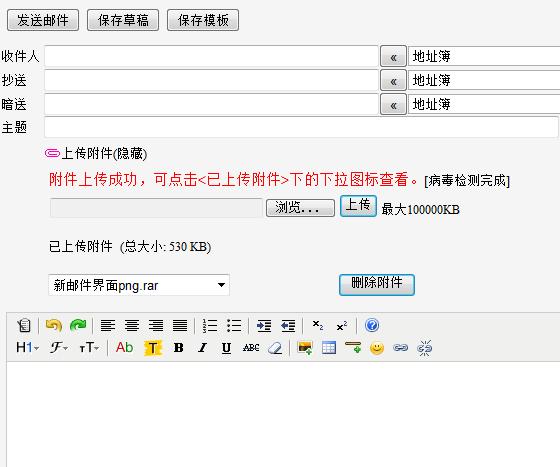Apply bold formatting
Viewport: 560px width, 467px height.
pos(179,348)
